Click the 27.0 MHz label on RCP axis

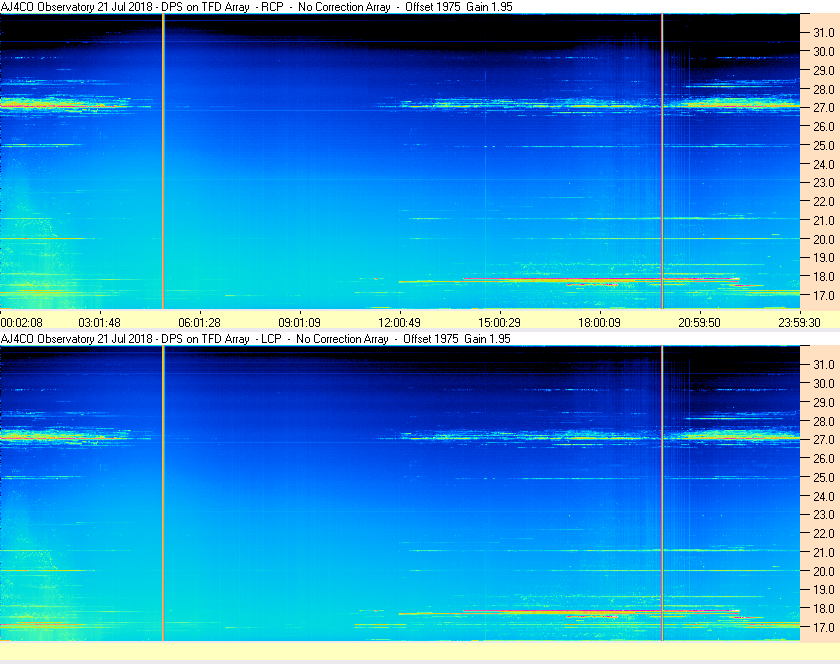[823, 108]
